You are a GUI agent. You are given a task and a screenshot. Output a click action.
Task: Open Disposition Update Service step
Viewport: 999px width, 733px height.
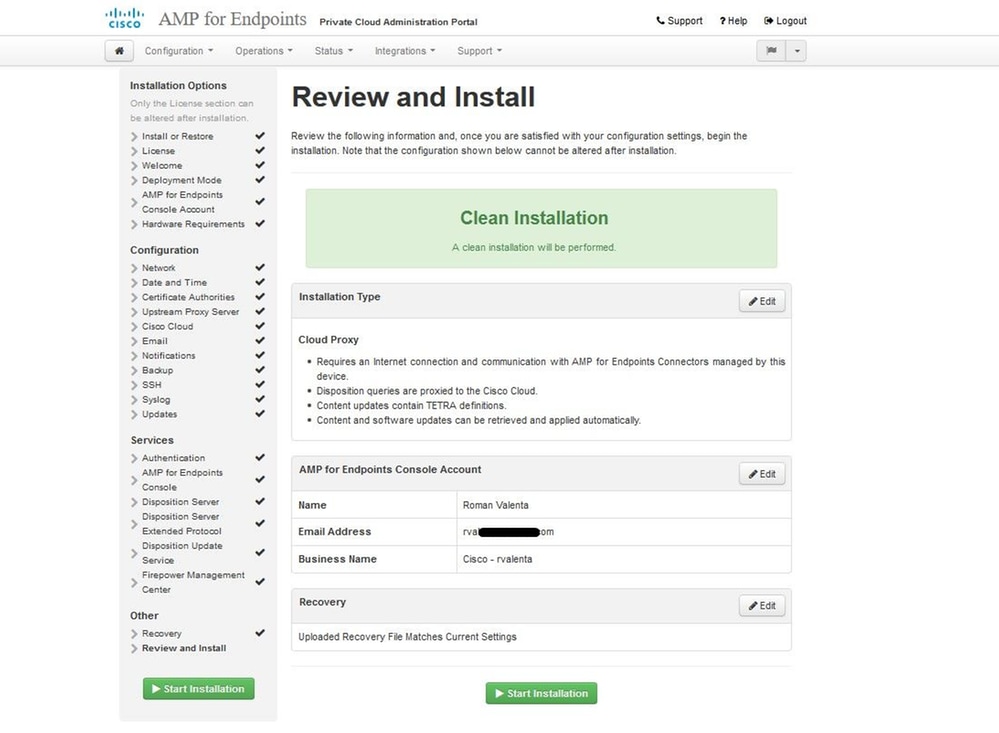point(182,553)
